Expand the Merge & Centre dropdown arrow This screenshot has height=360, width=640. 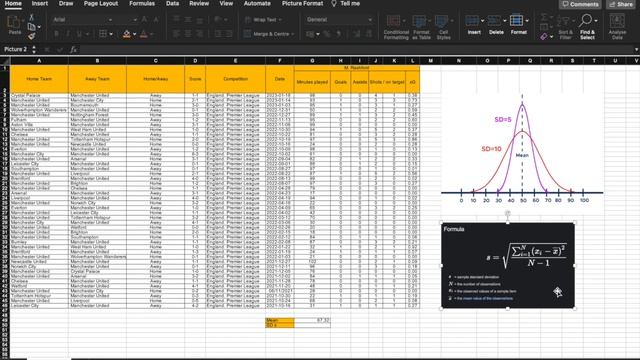point(293,34)
